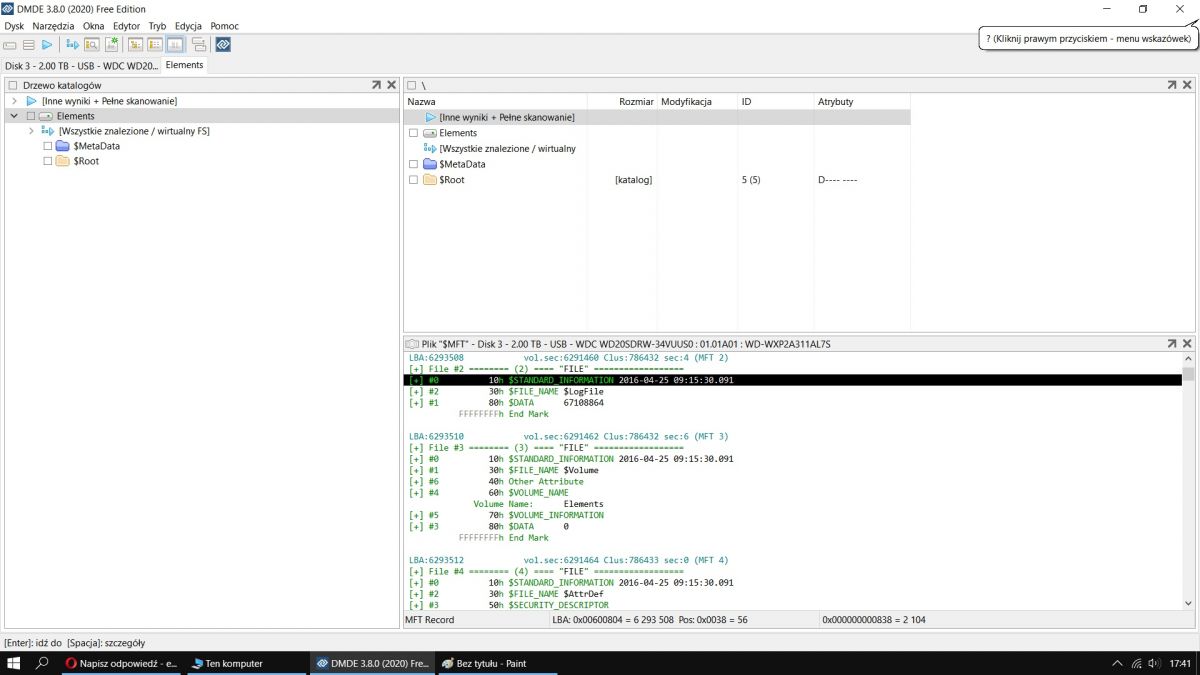The height and width of the screenshot is (675, 1200).
Task: Click the $MetaData folder icon in tree
Action: (x=62, y=146)
